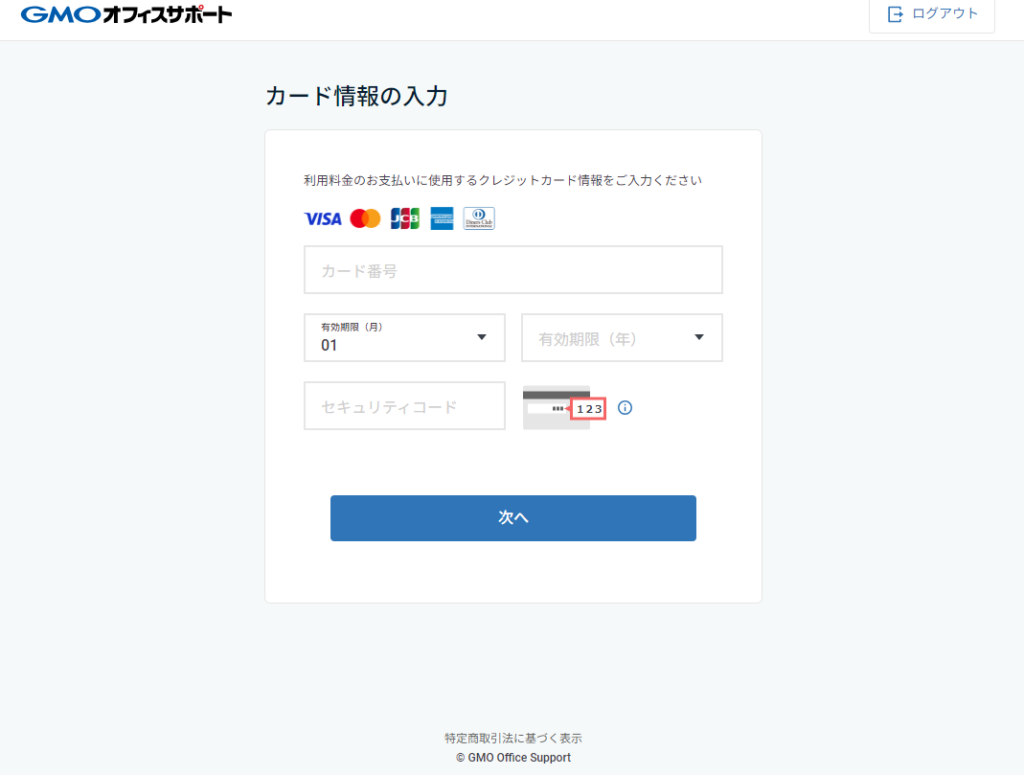
Task: Click the arrow on the year dropdown
Action: [x=699, y=338]
